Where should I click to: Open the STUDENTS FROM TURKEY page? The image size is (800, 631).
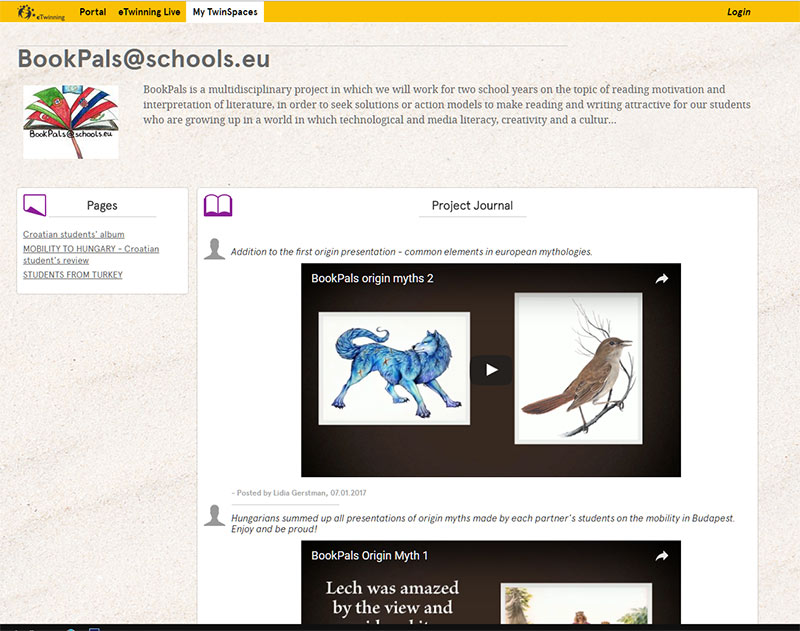73,274
